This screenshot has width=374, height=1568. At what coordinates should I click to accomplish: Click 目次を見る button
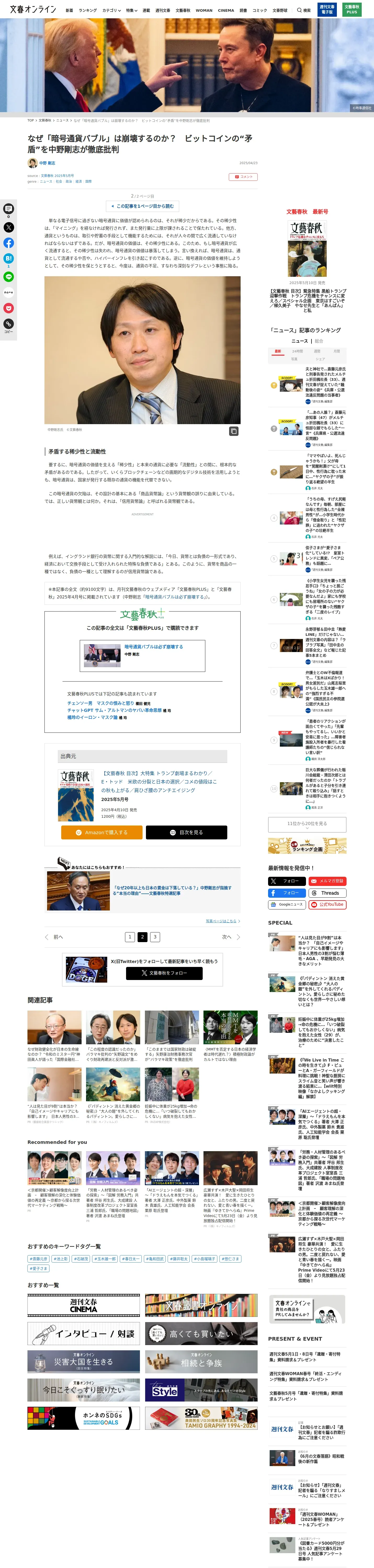(186, 832)
